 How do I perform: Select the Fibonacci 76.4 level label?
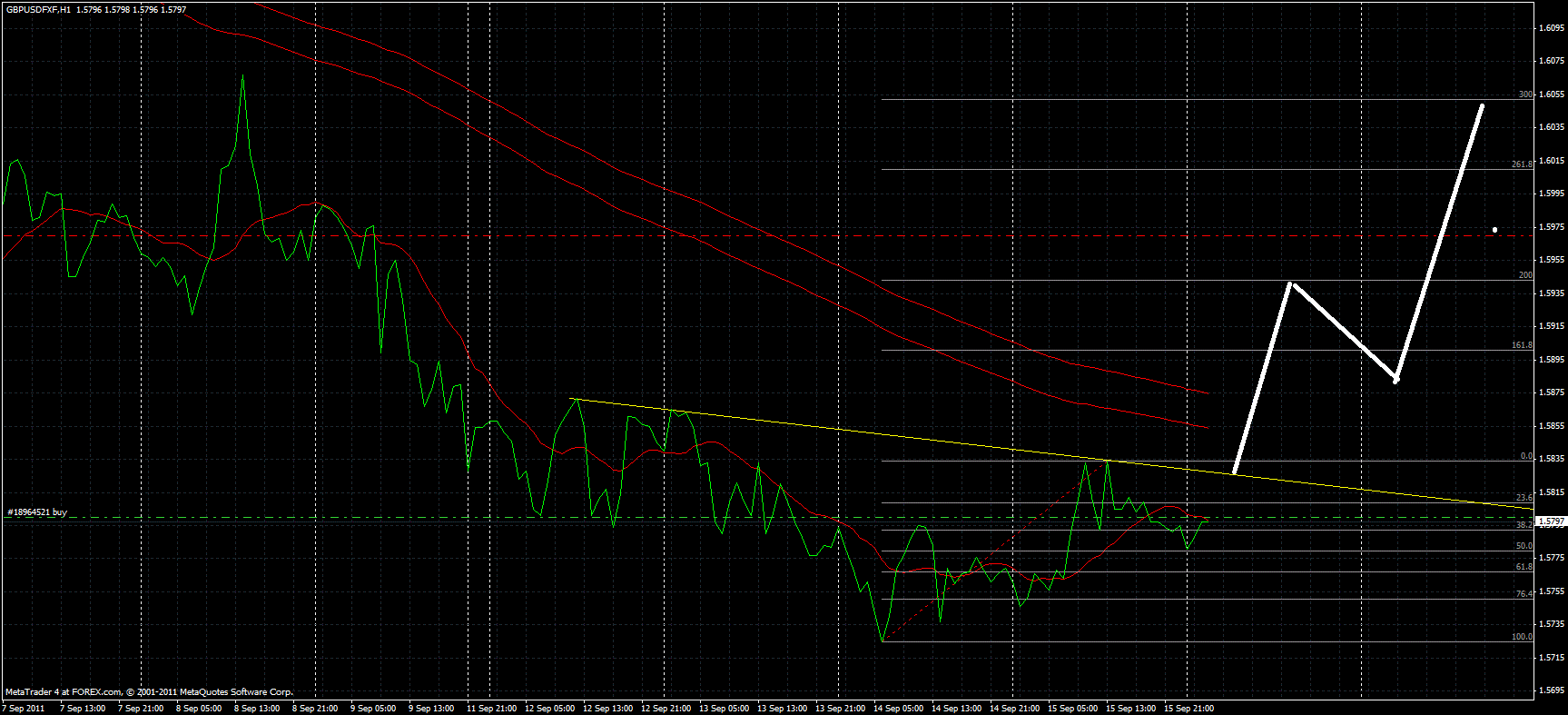[1524, 593]
